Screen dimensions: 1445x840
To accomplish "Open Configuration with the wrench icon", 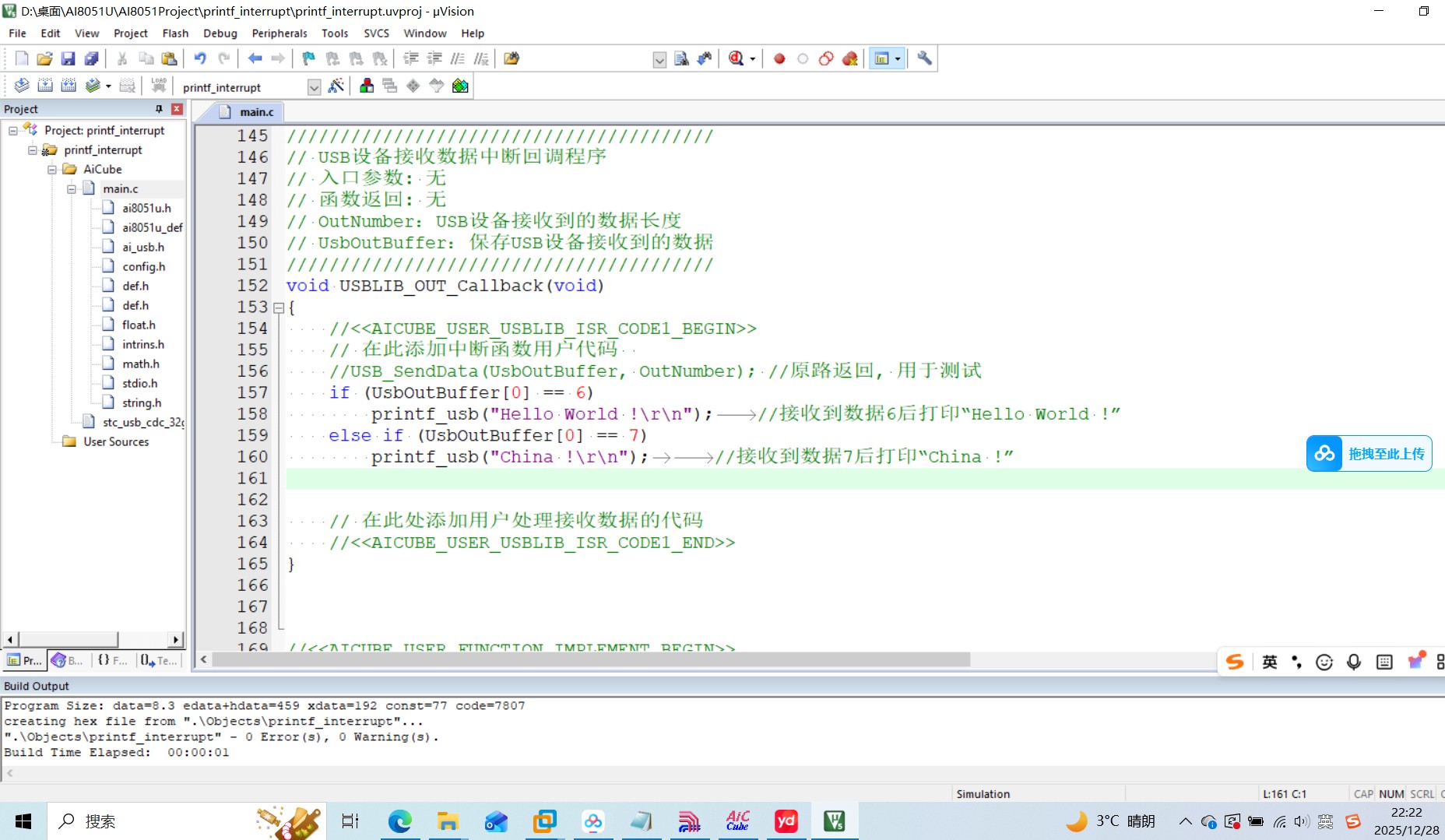I will [924, 58].
